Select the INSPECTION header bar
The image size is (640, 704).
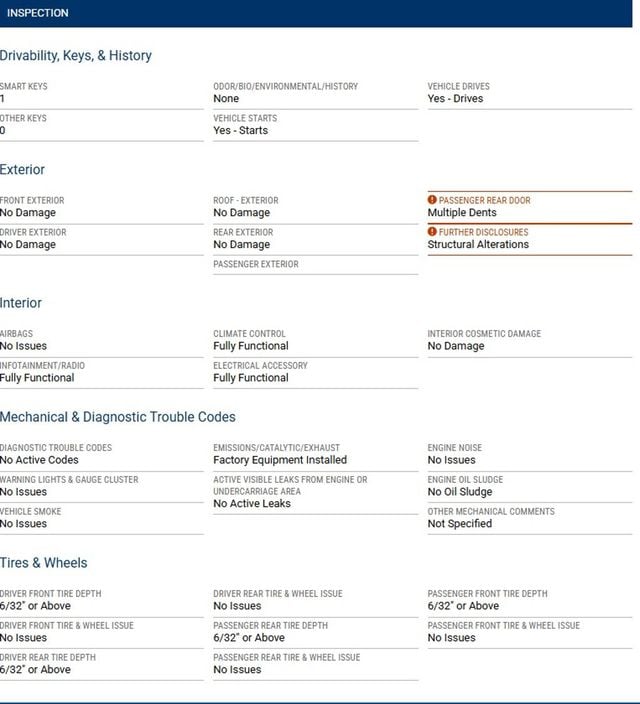pos(316,13)
